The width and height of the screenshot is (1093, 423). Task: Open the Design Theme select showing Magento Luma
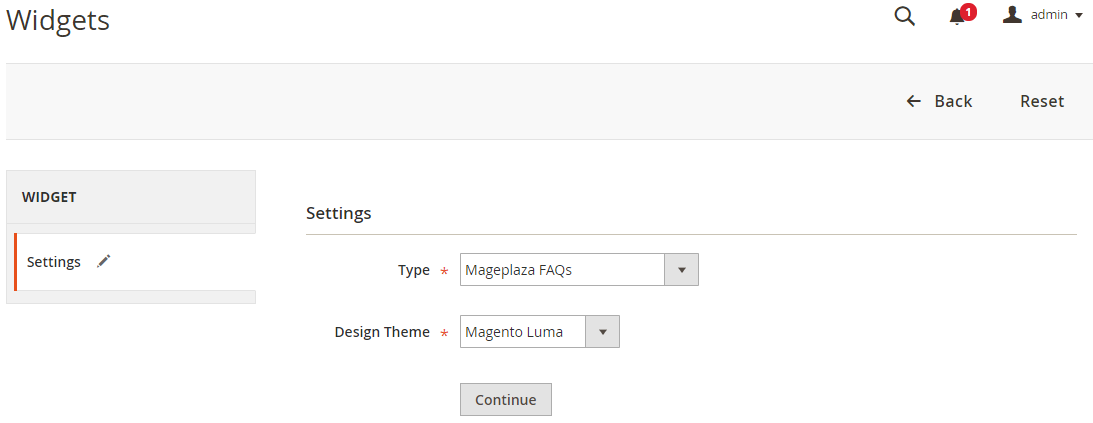click(522, 332)
